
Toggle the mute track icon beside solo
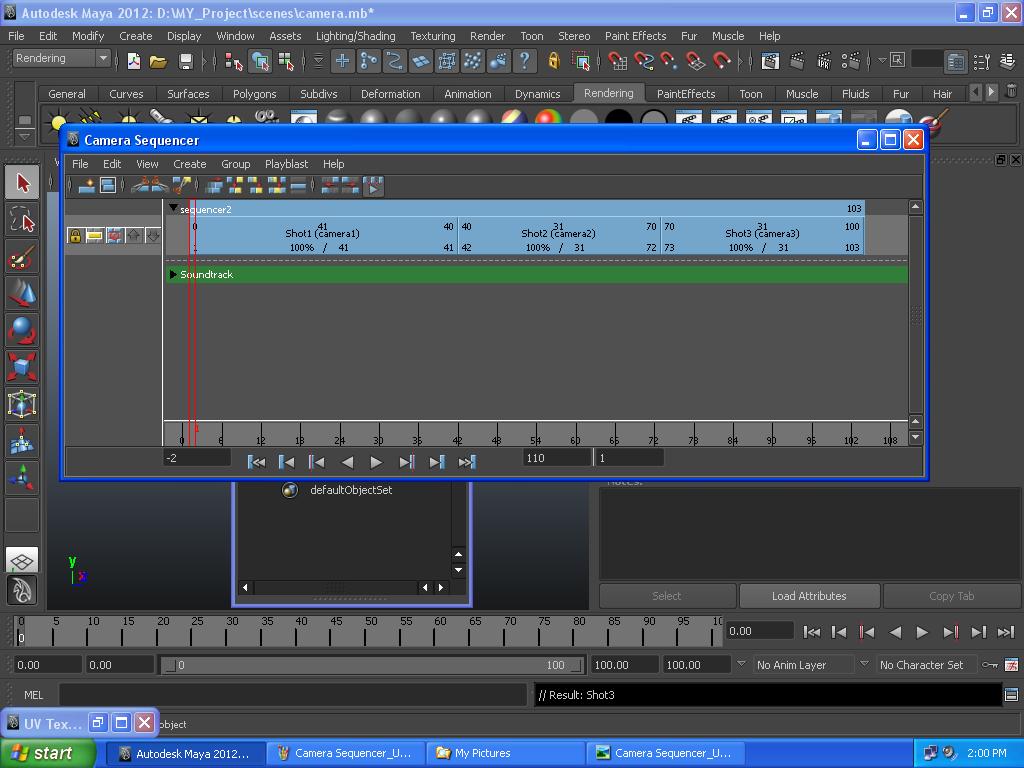click(114, 235)
